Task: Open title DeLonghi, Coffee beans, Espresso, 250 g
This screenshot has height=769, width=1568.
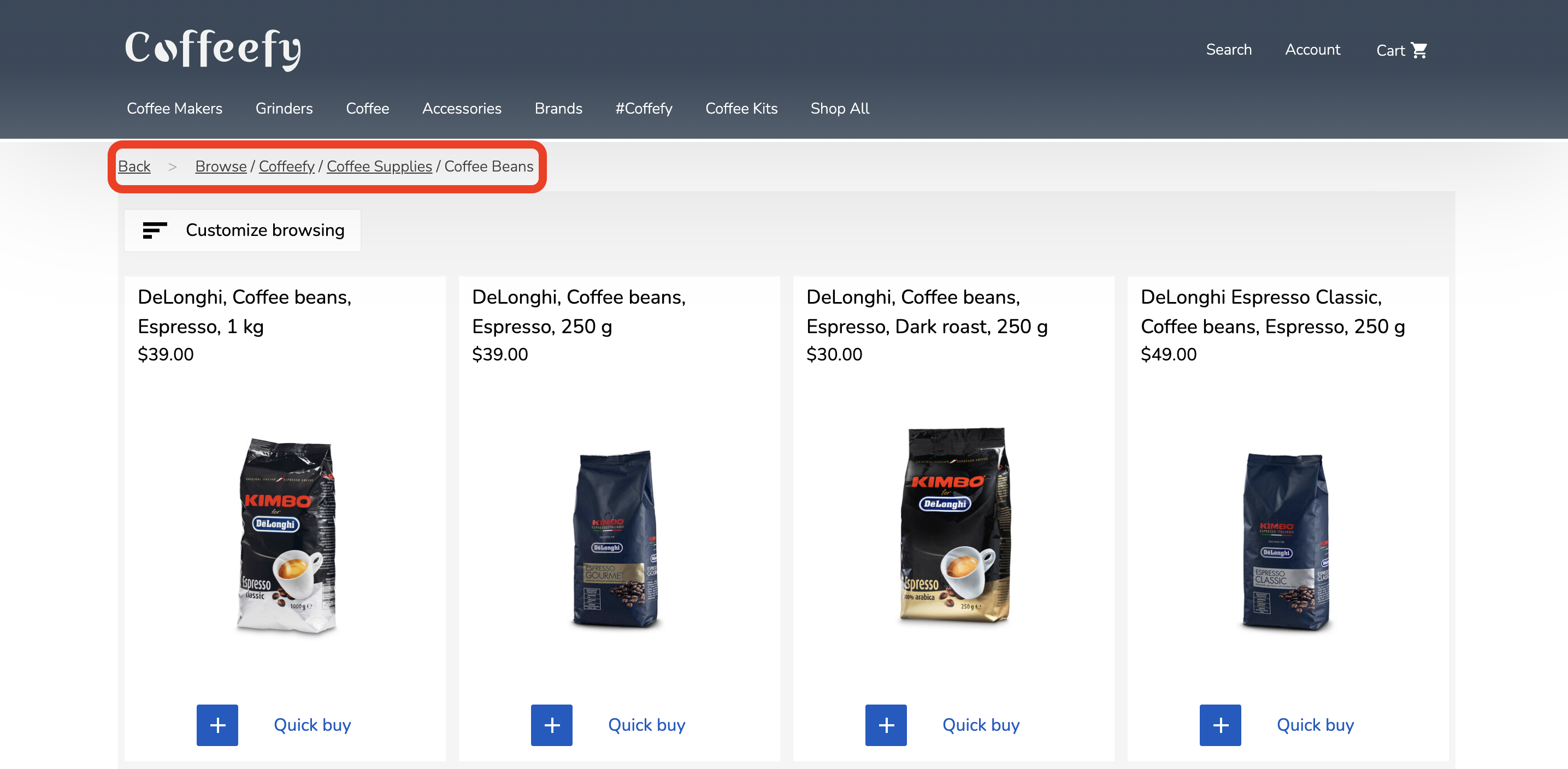Action: click(x=578, y=312)
